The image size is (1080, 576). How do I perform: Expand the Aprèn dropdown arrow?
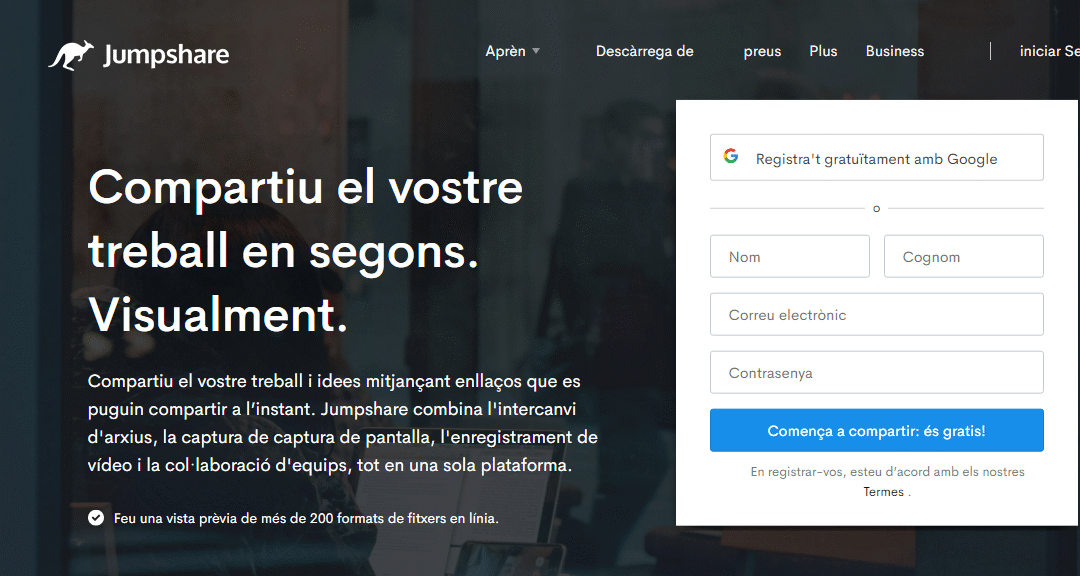(x=536, y=51)
